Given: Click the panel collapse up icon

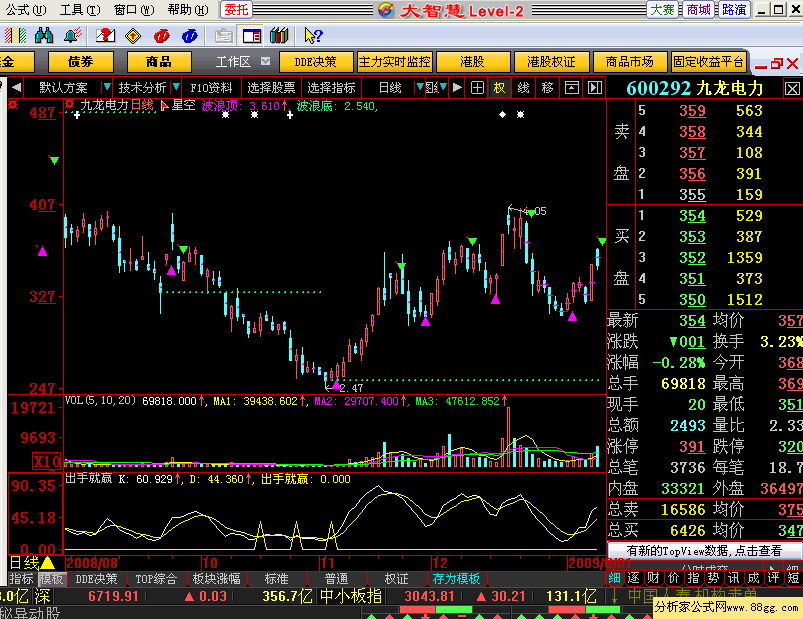Looking at the screenshot, I should (572, 88).
